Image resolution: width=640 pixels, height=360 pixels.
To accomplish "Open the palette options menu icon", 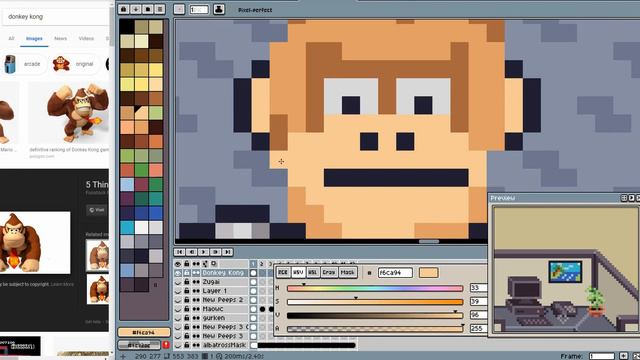I will click(x=160, y=9).
